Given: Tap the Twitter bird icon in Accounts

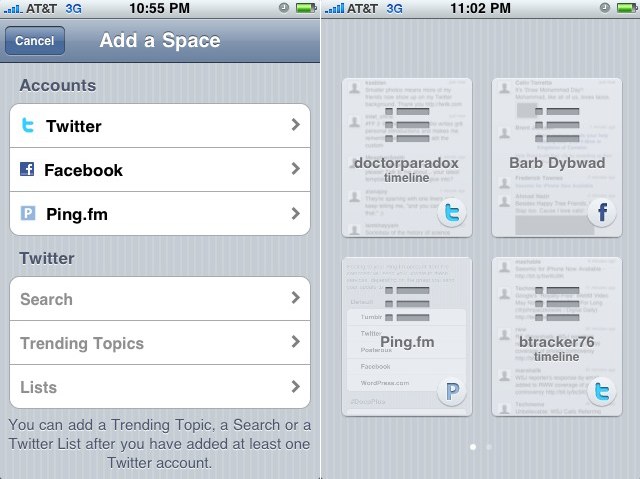Looking at the screenshot, I should pos(28,125).
